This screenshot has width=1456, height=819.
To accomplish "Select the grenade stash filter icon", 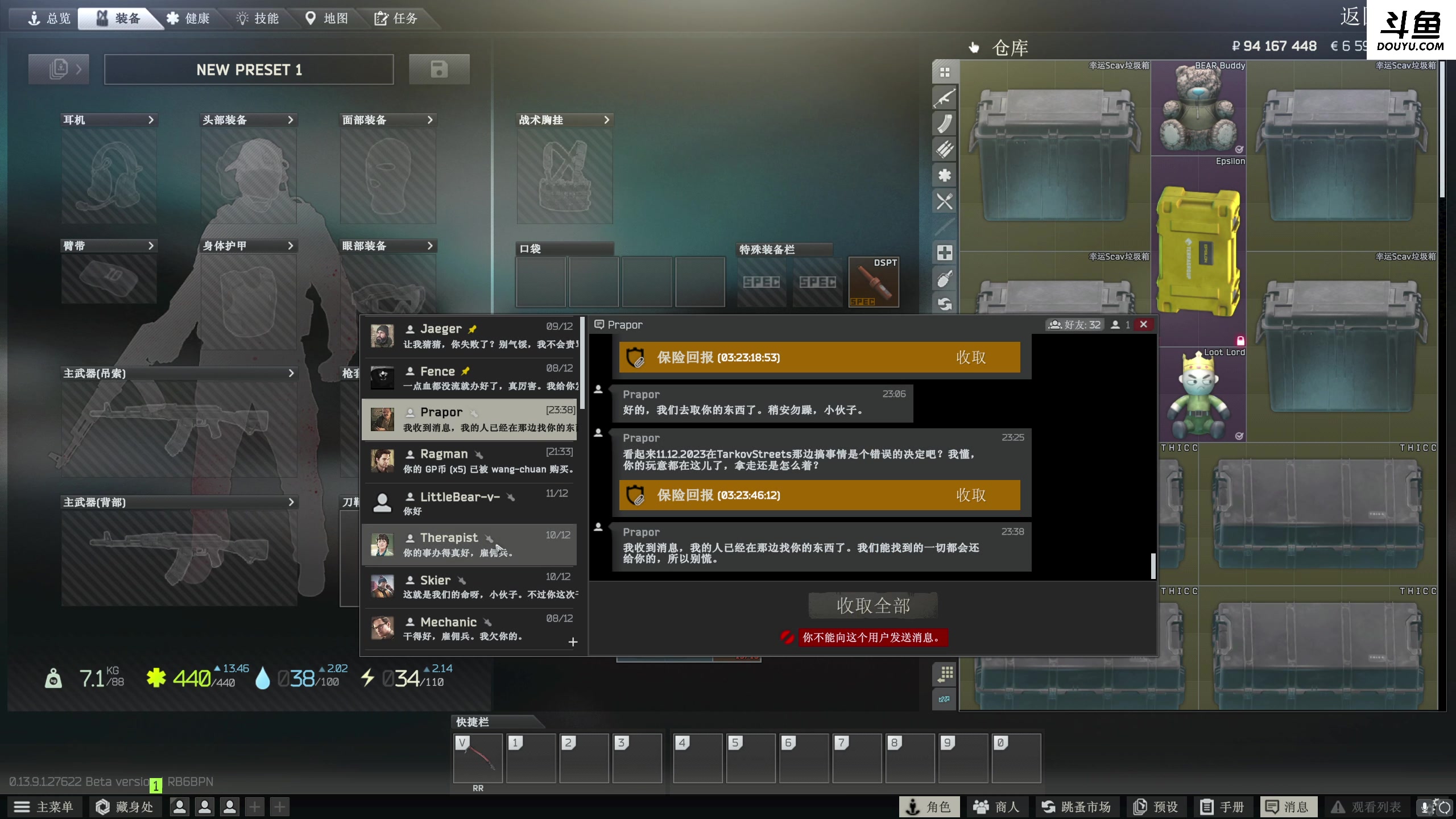I will pos(945,279).
